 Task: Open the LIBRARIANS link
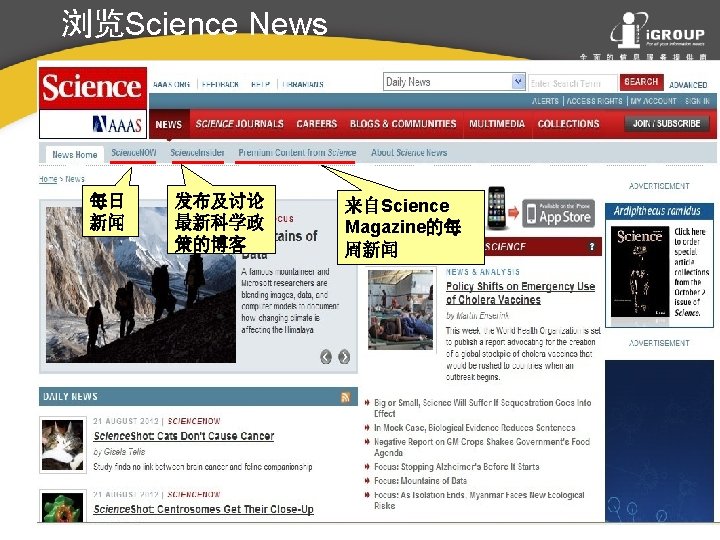point(303,84)
